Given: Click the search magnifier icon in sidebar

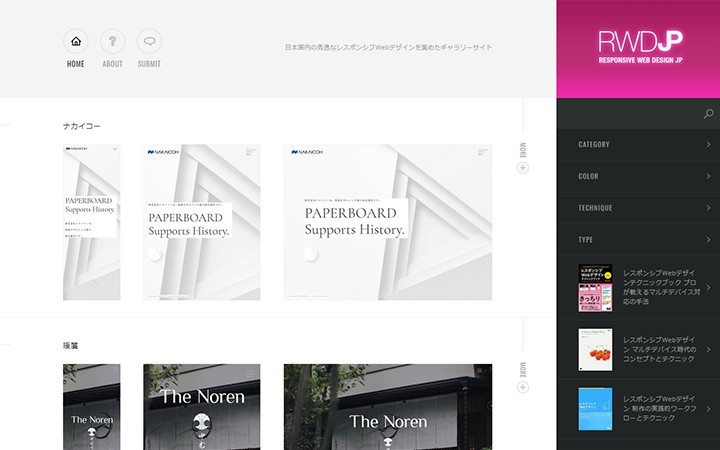Looking at the screenshot, I should (709, 113).
